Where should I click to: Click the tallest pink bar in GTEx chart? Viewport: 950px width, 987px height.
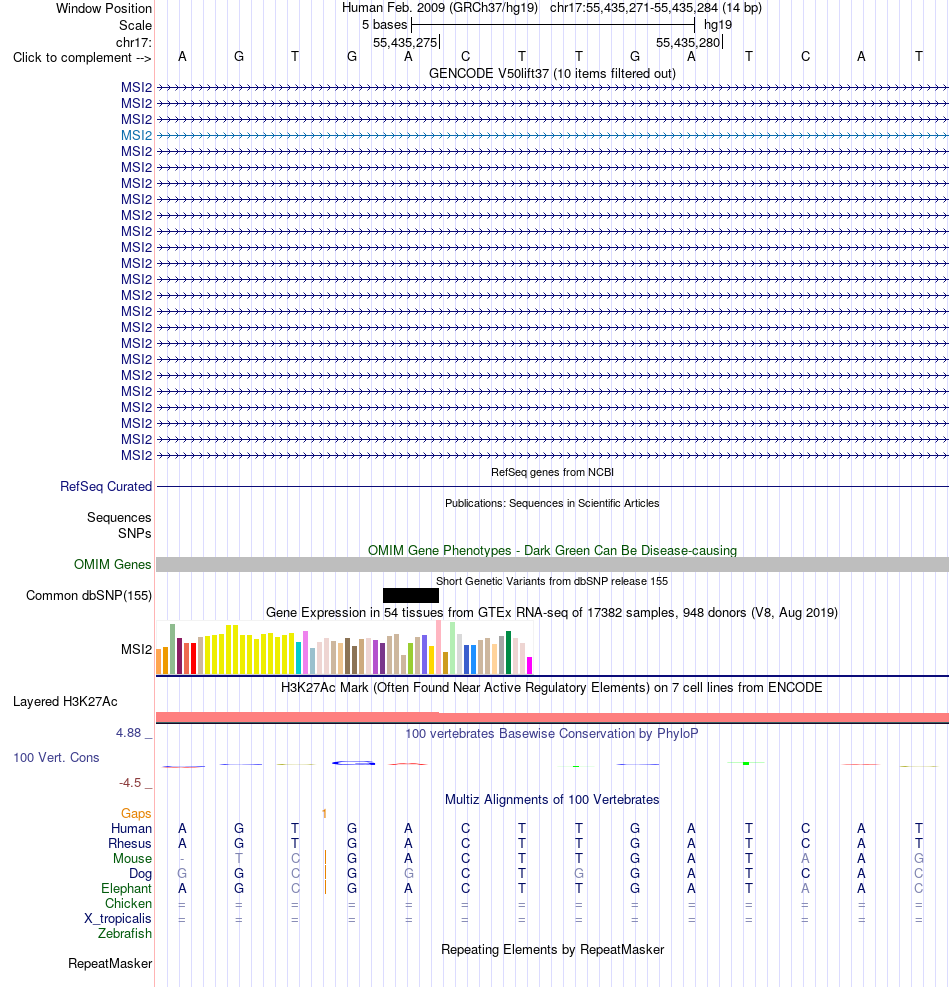[439, 647]
